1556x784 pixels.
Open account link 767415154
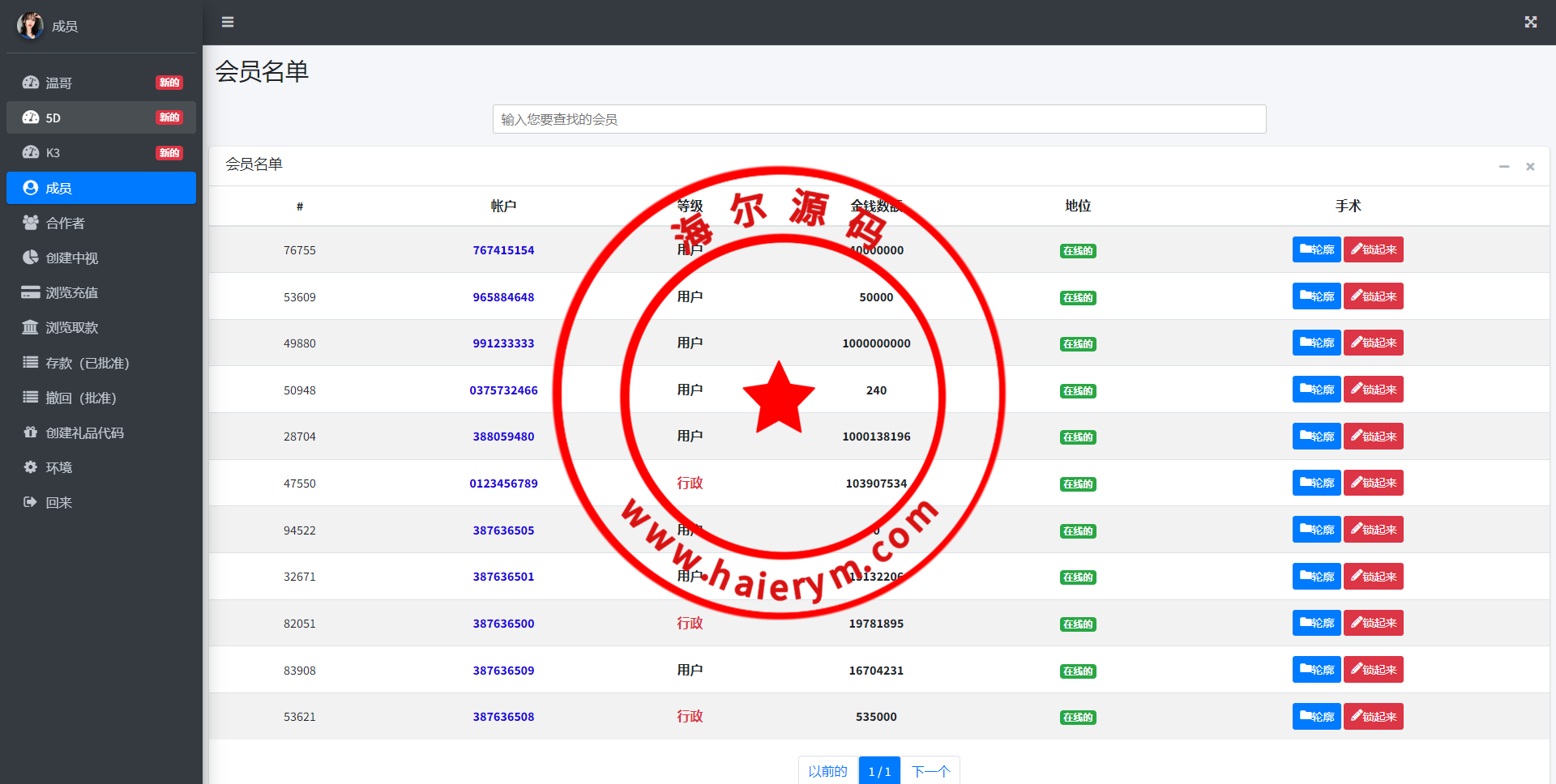coord(503,250)
